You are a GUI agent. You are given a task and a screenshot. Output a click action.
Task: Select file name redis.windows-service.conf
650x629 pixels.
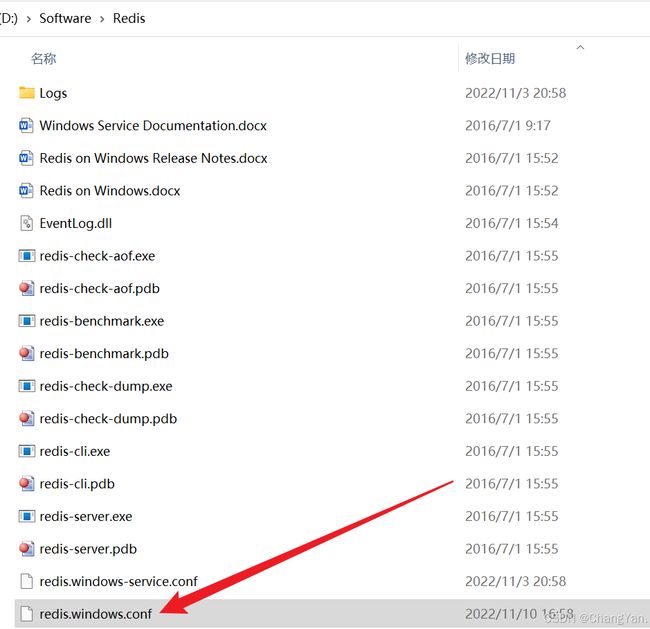(119, 581)
